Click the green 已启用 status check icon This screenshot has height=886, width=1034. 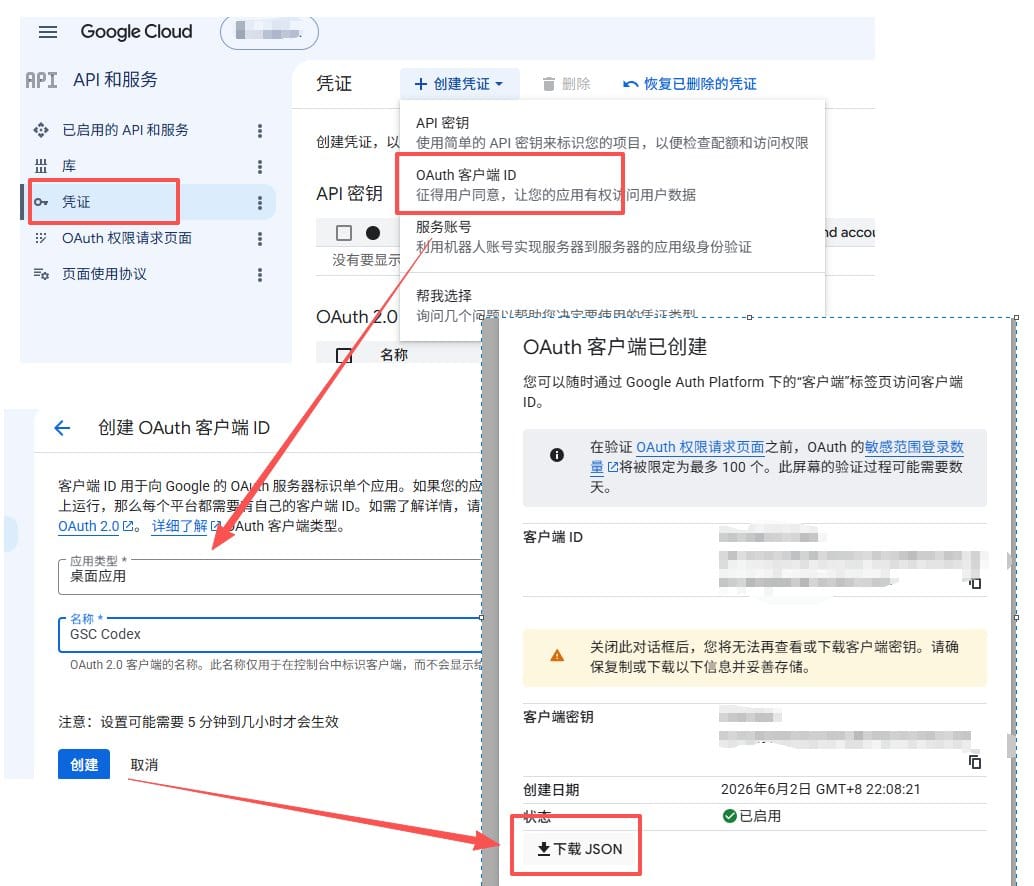tap(729, 816)
